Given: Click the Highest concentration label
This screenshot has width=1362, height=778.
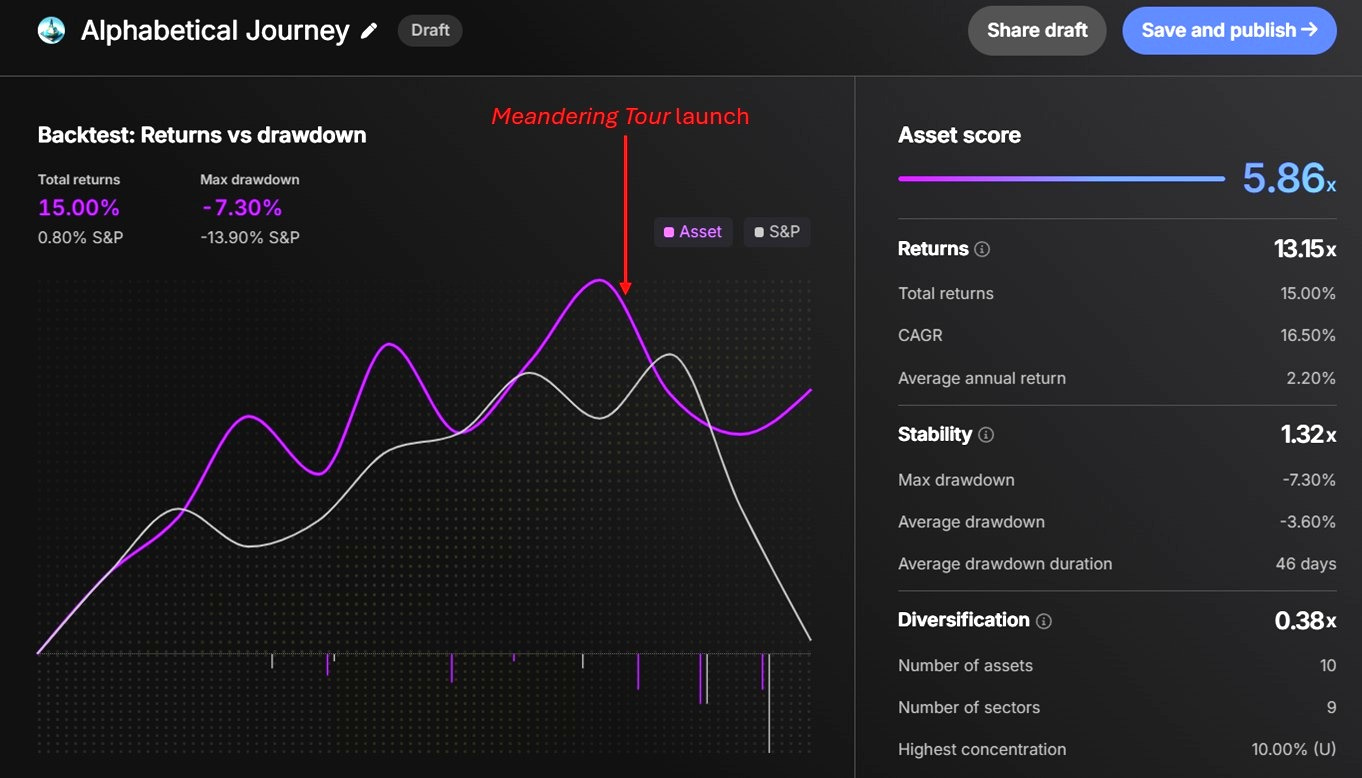Looking at the screenshot, I should pos(982,750).
